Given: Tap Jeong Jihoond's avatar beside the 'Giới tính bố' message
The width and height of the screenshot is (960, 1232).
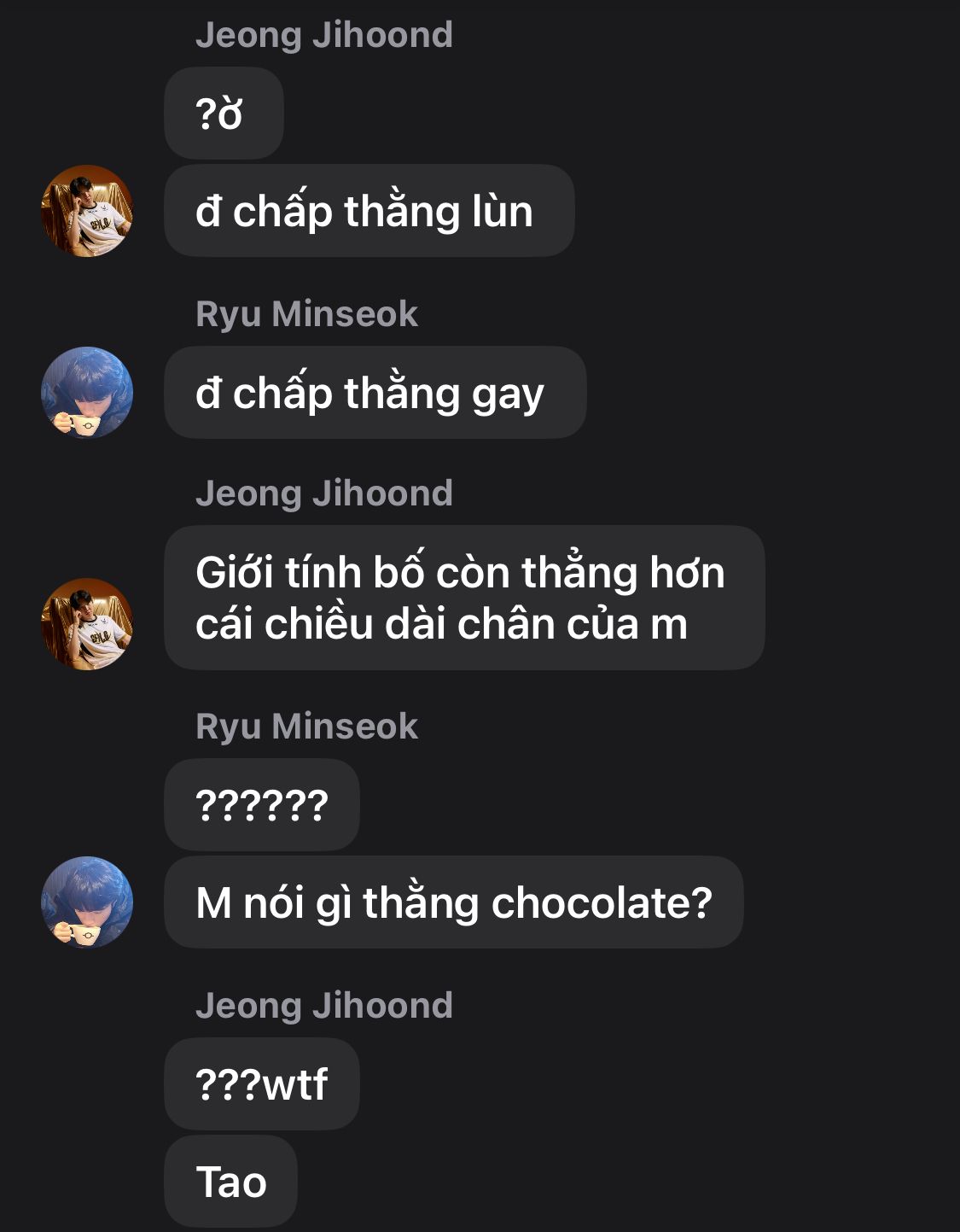Looking at the screenshot, I should (x=87, y=624).
